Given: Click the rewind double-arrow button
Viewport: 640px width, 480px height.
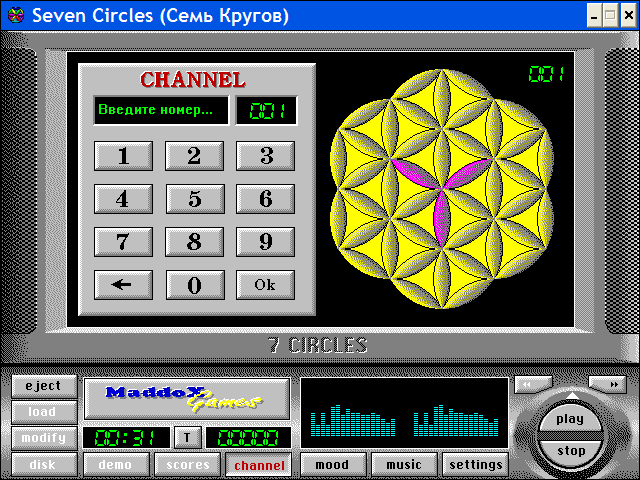Looking at the screenshot, I should pyautogui.click(x=533, y=384).
